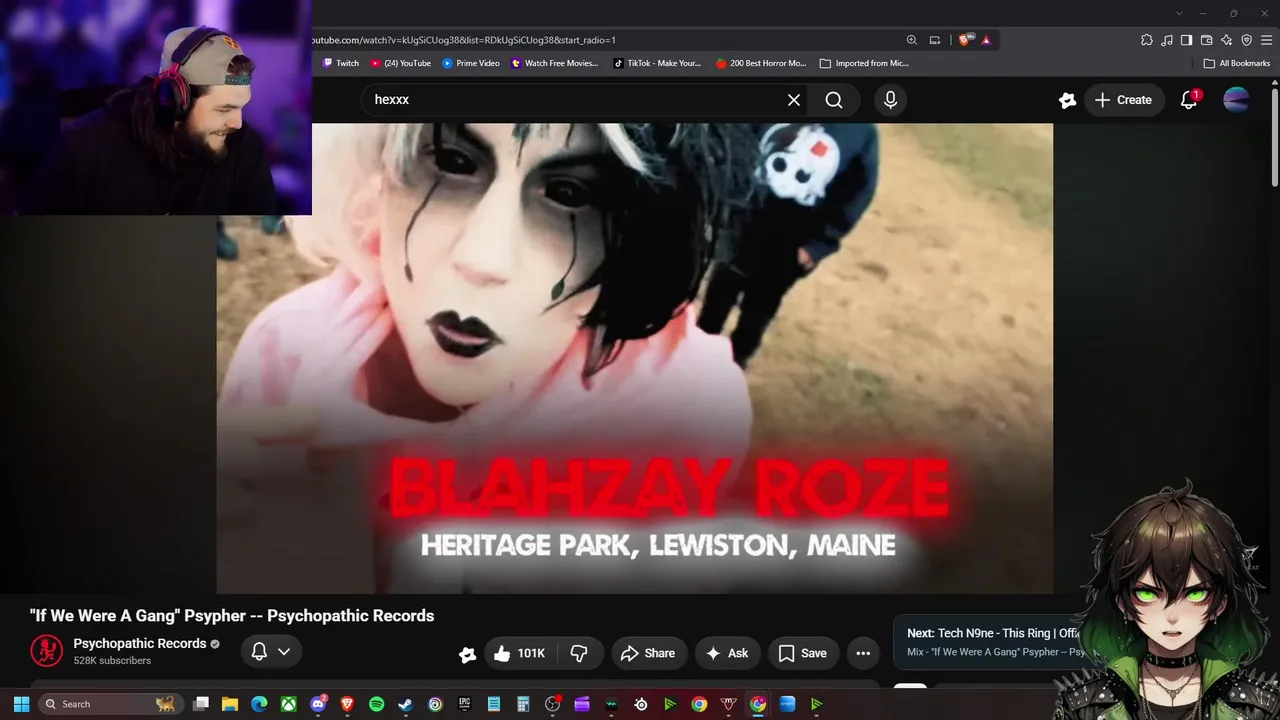
Task: Open the (24) YouTube bookmark
Action: coord(400,63)
